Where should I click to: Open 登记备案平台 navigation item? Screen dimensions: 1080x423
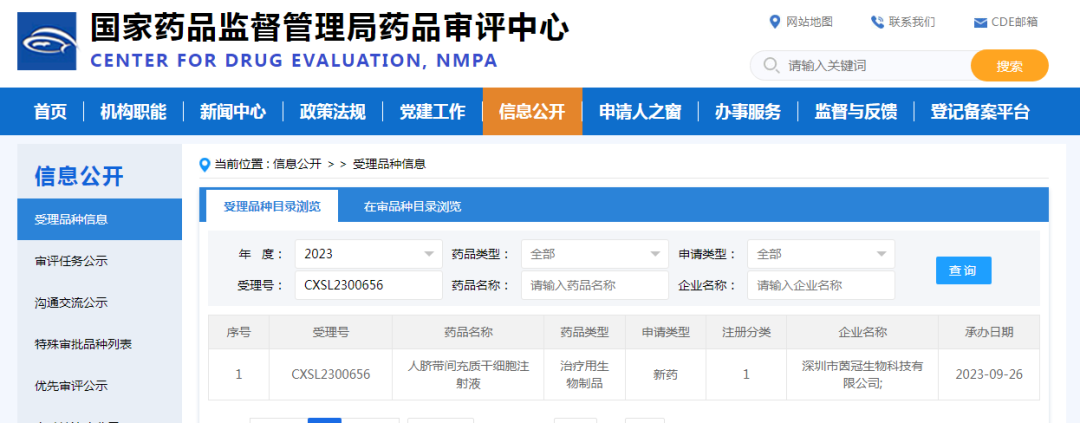coord(980,112)
